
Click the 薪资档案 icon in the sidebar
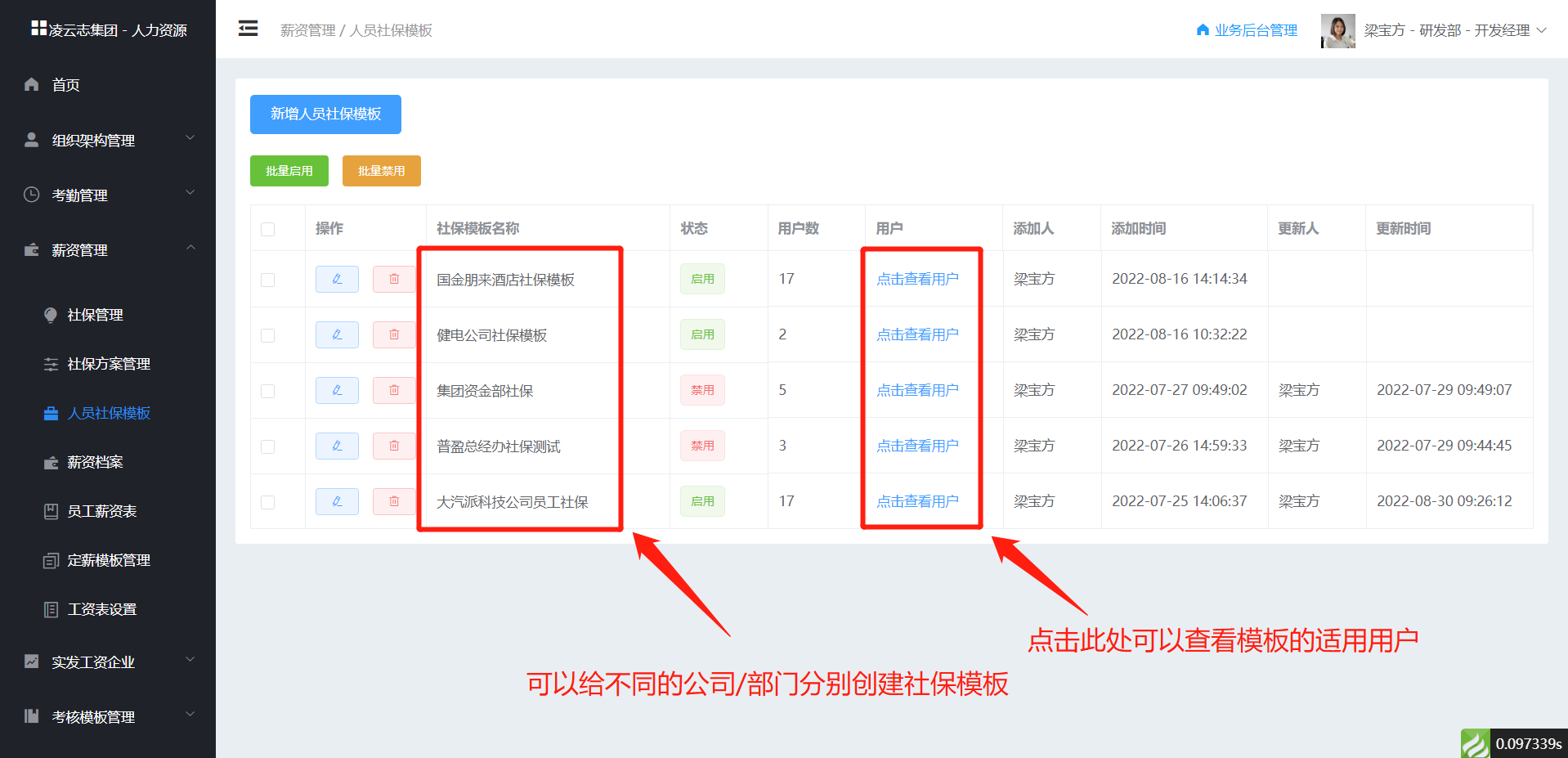point(51,462)
